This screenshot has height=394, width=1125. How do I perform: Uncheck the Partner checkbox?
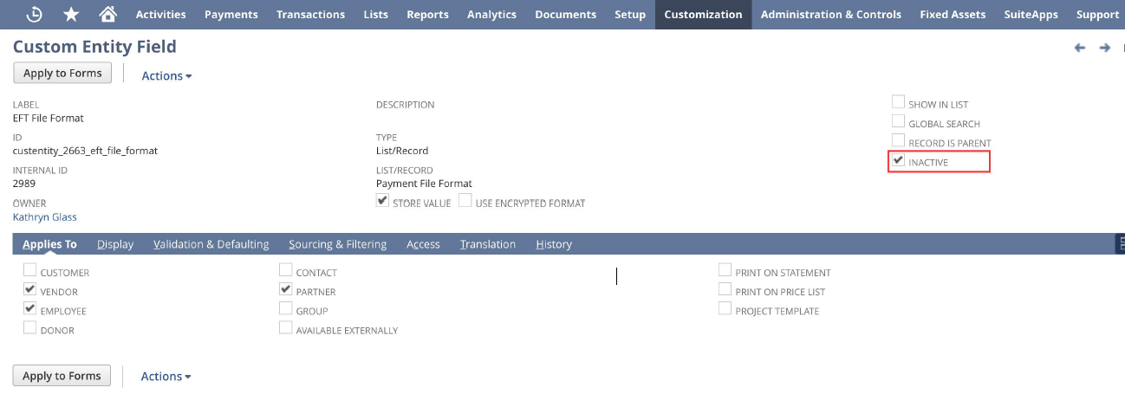pyautogui.click(x=286, y=290)
